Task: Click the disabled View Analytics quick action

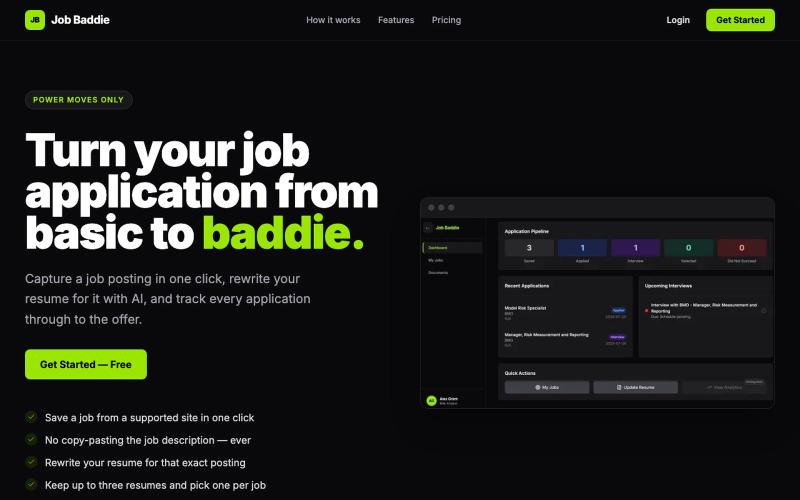Action: pyautogui.click(x=724, y=387)
